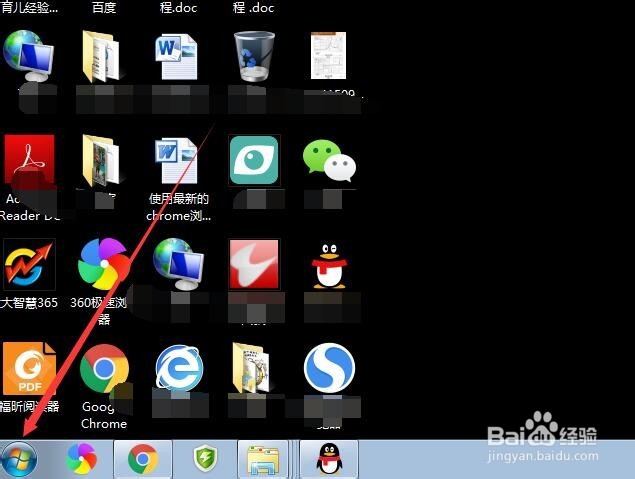
Task: Click the 使用最新的 chrome浏... file name
Action: (179, 207)
